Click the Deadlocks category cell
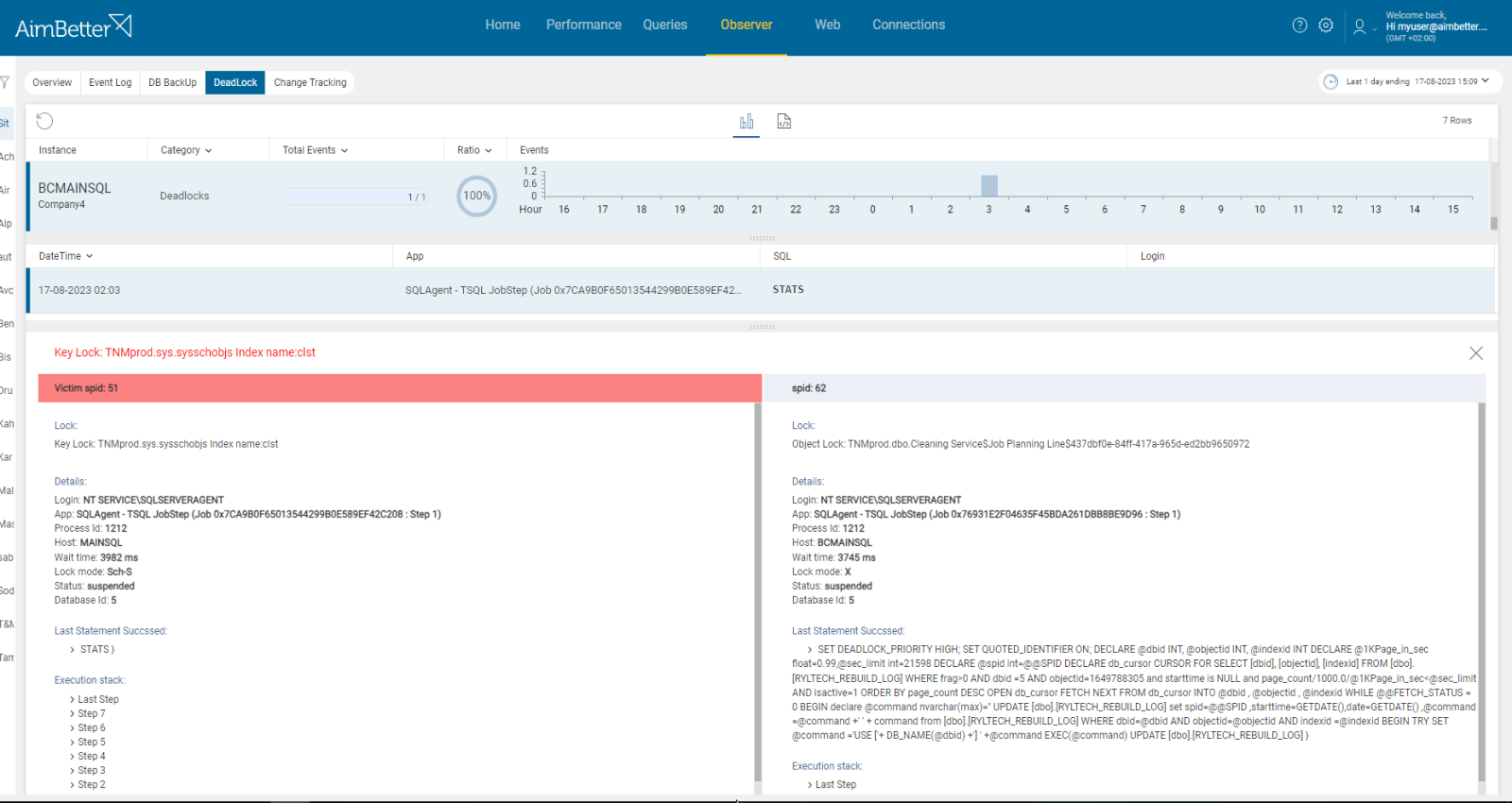This screenshot has width=1512, height=803. (x=184, y=196)
